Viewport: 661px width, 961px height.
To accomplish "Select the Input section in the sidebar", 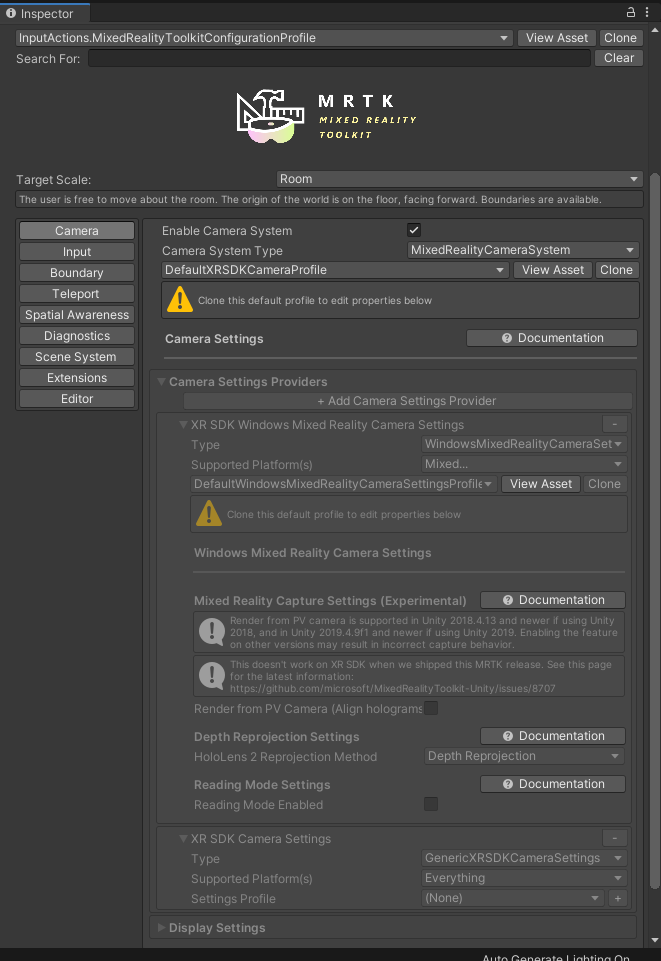I will (76, 251).
